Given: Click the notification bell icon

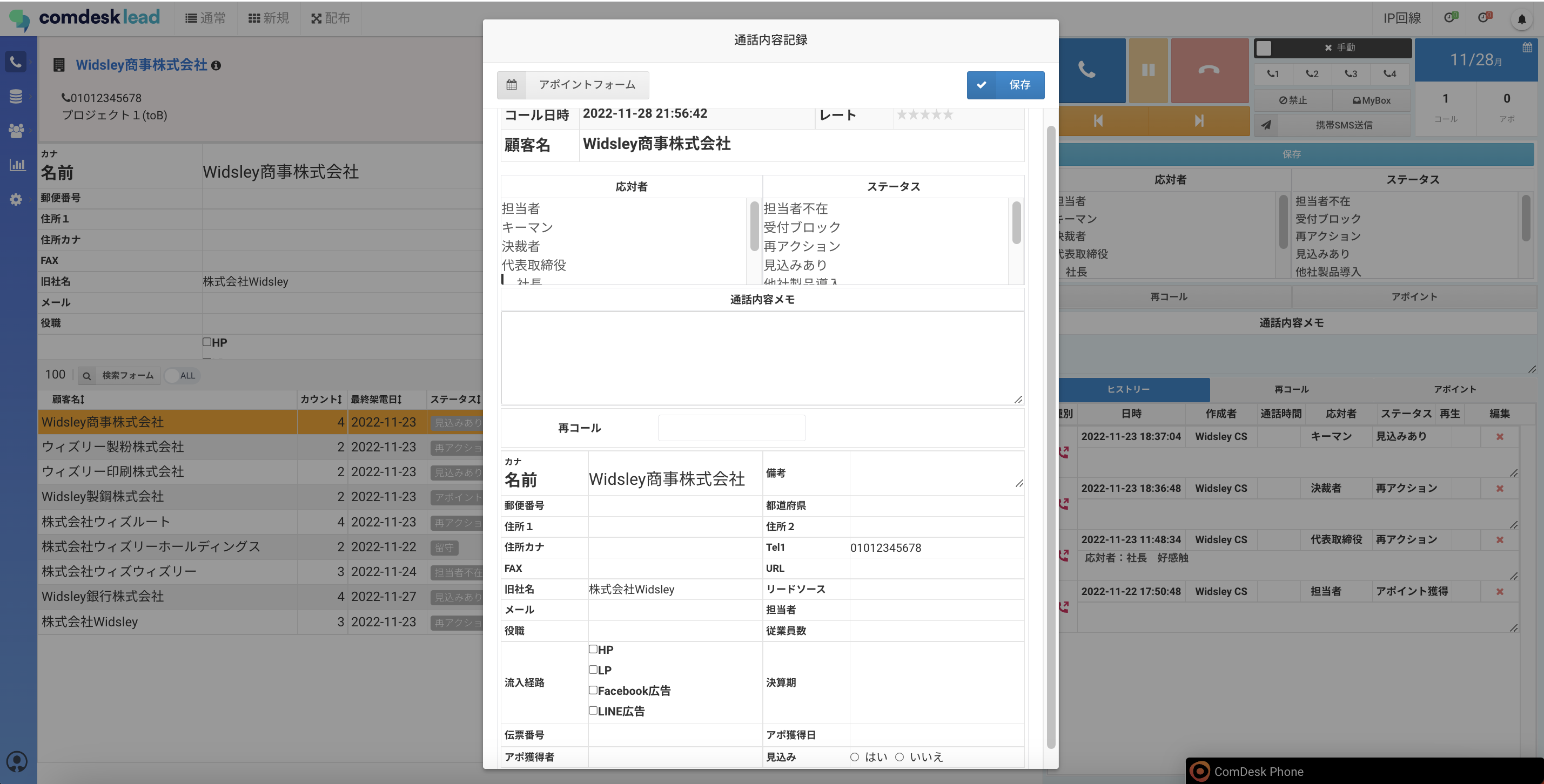Looking at the screenshot, I should click(x=1521, y=19).
